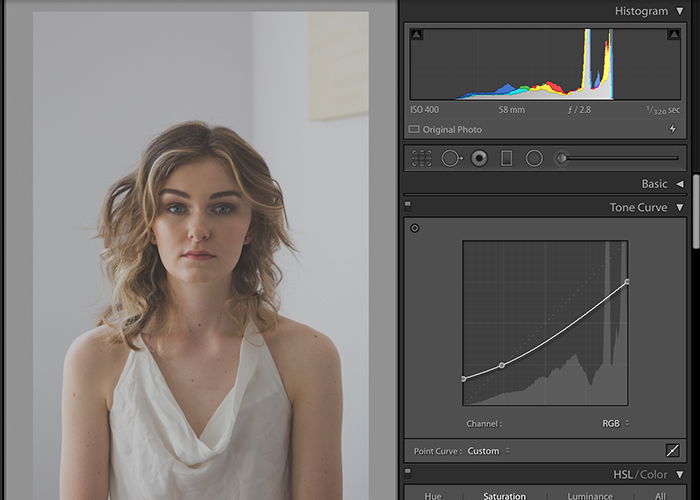Toggle highlight clipping indicator in histogram
Viewport: 700px width, 500px height.
tap(674, 34)
